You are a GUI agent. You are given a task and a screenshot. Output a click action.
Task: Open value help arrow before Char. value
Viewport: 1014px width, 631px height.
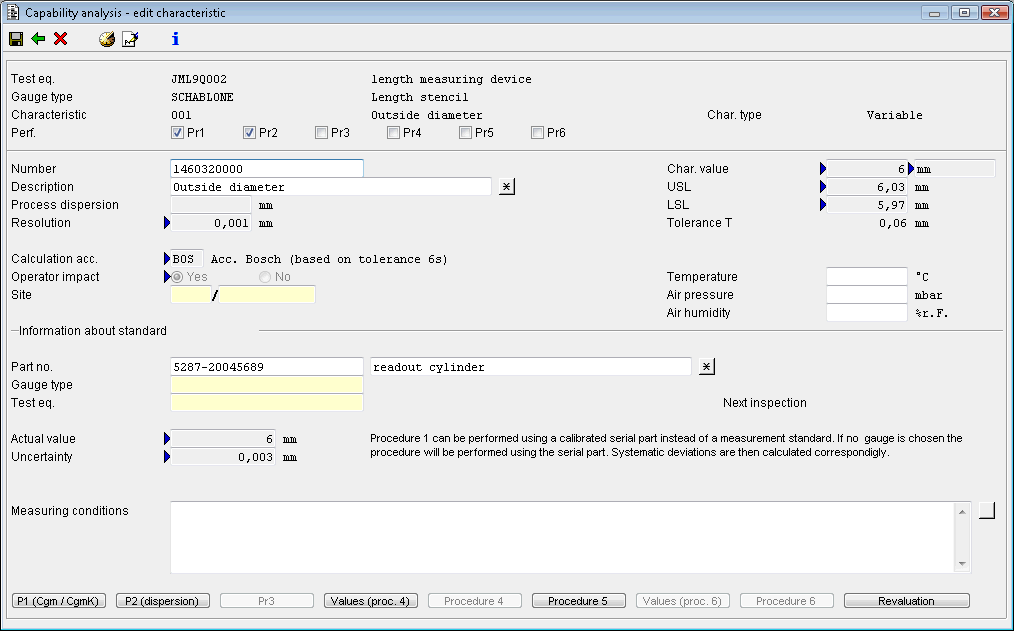coord(823,169)
